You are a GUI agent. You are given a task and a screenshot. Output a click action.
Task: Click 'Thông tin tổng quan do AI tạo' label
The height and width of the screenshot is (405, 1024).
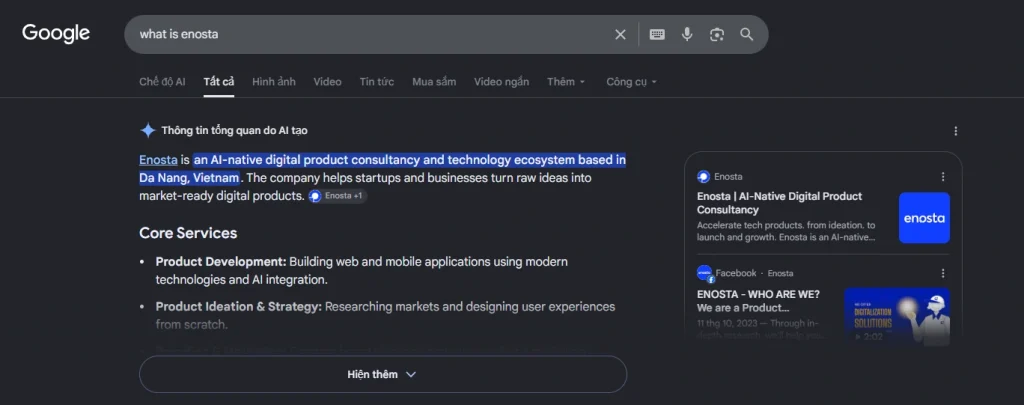point(234,131)
